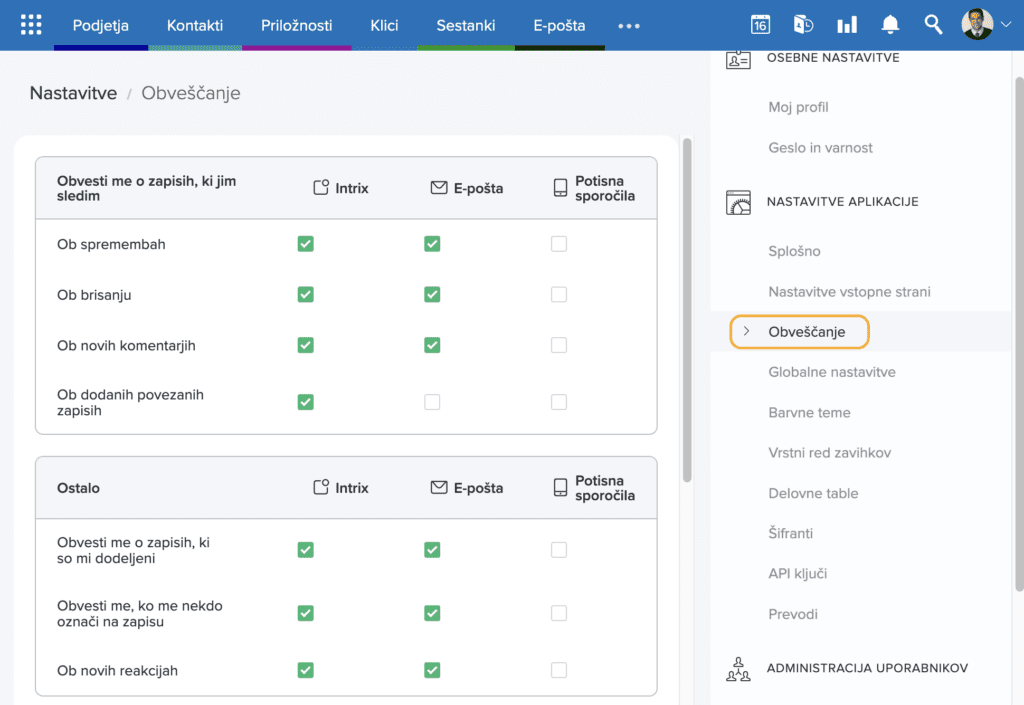The image size is (1024, 705).
Task: Switch to the Kontakti tab
Action: (195, 25)
